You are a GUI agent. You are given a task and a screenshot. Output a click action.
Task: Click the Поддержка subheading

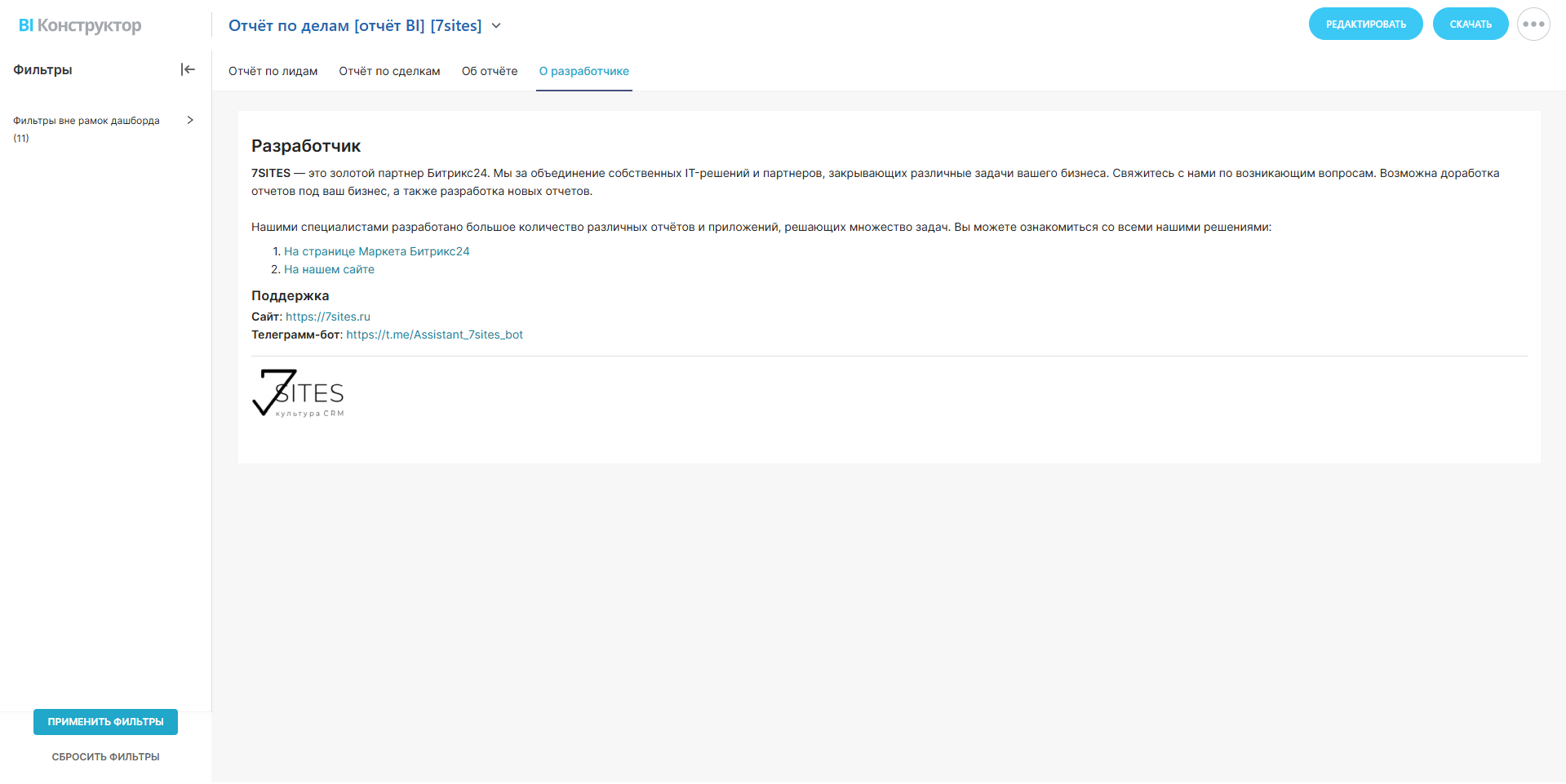[x=291, y=295]
